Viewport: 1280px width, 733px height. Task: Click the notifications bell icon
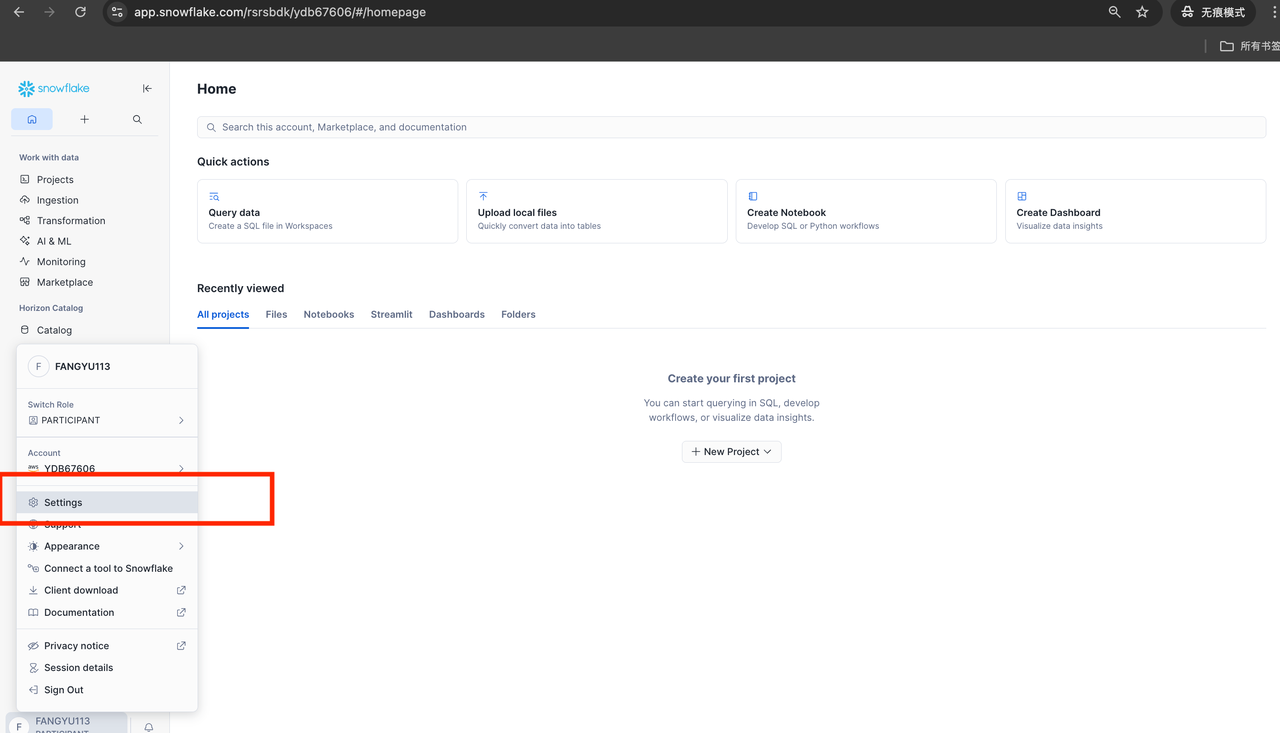click(x=149, y=727)
